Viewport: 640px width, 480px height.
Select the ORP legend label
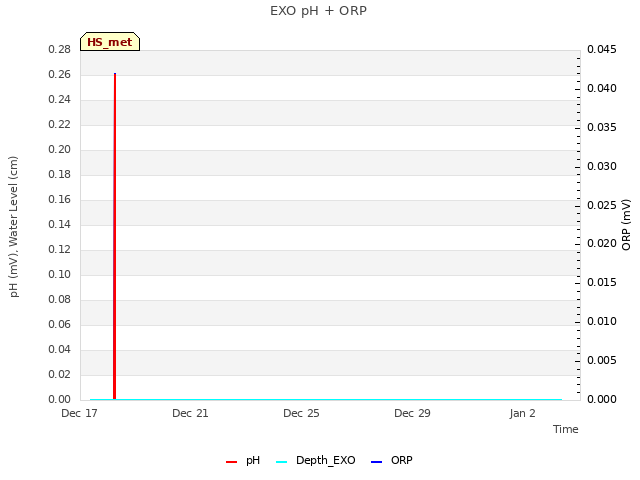402,460
